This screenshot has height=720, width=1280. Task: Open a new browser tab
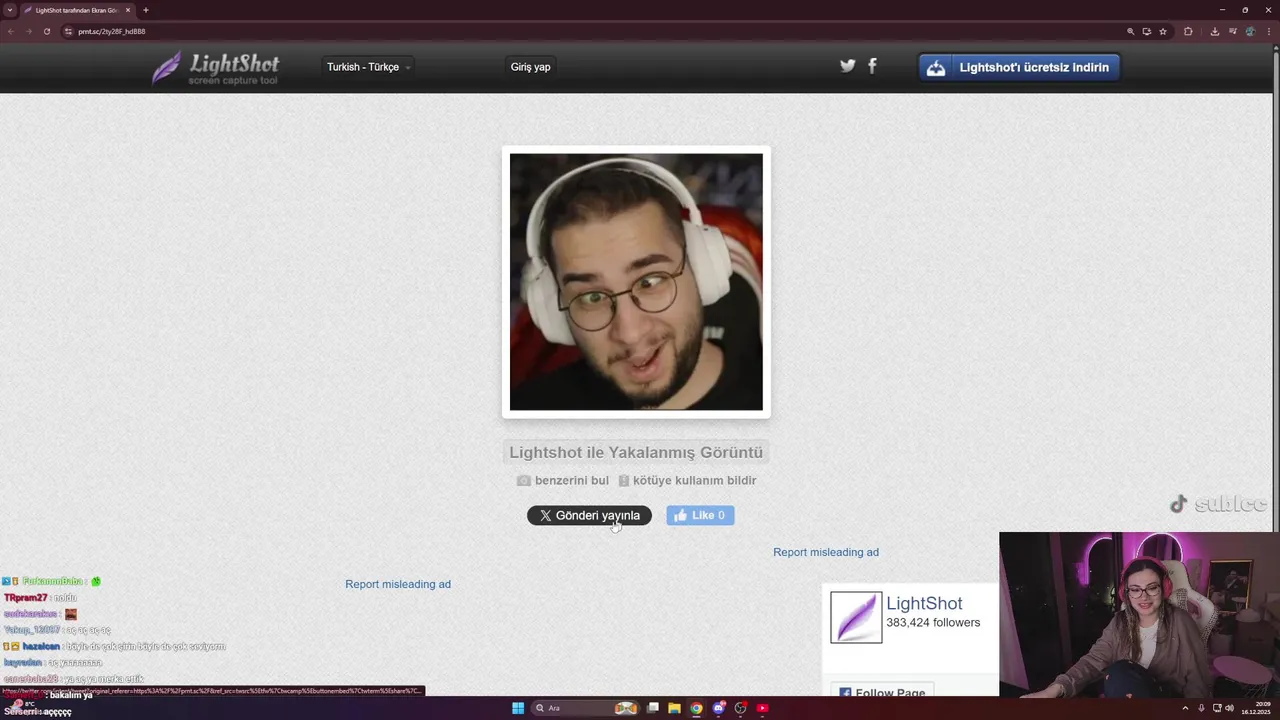click(146, 10)
